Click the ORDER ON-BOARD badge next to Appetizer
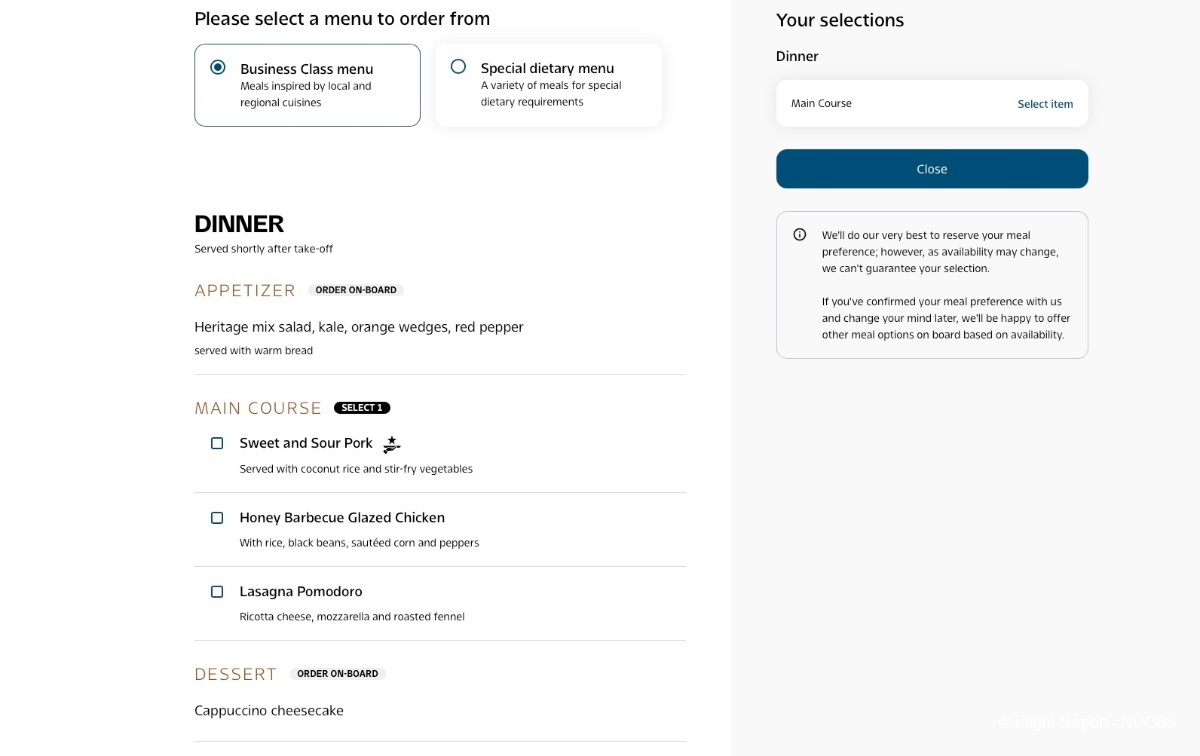This screenshot has height=756, width=1200. click(356, 290)
